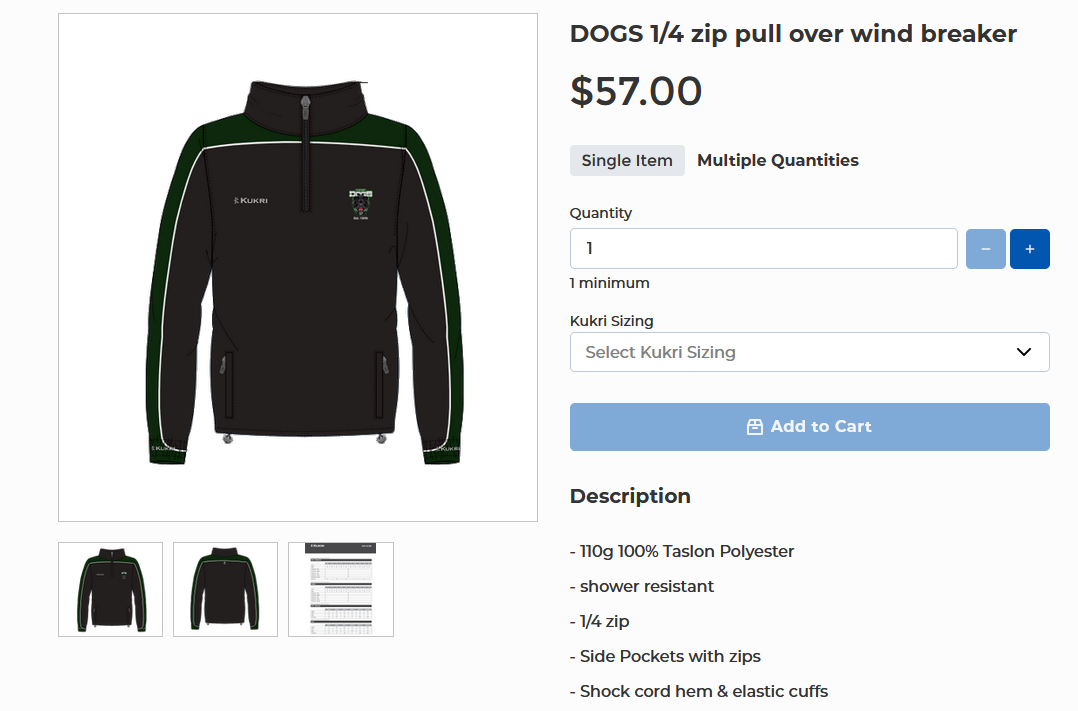Screen dimensions: 1078x711
Task: Click the Description heading
Action: click(630, 496)
